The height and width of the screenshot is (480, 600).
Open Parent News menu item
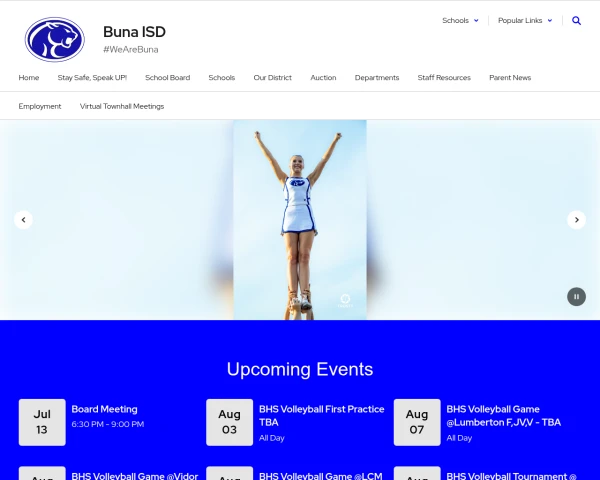pos(510,78)
